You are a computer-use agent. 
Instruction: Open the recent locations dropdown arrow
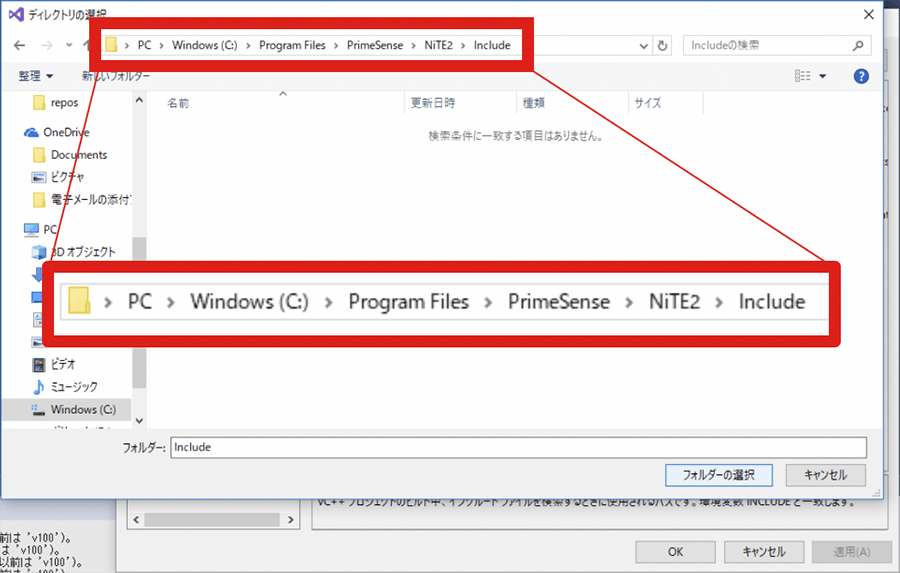pos(69,45)
